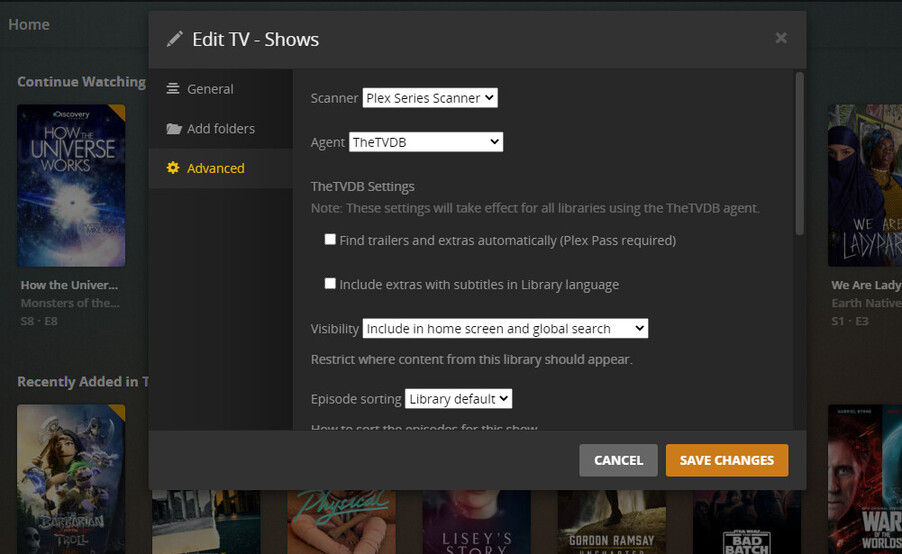
Task: Check Include extras with subtitles option
Action: [x=330, y=284]
